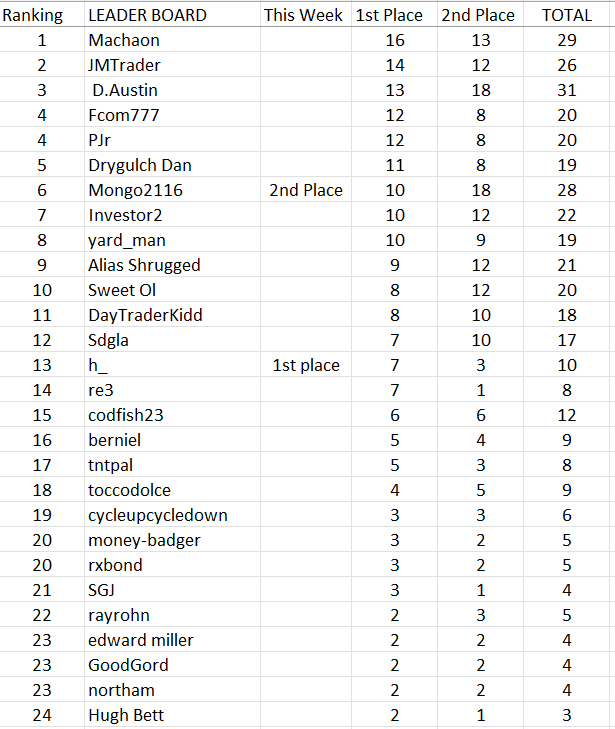Image resolution: width=615 pixels, height=729 pixels.
Task: Click the 1st Place column header
Action: (389, 15)
